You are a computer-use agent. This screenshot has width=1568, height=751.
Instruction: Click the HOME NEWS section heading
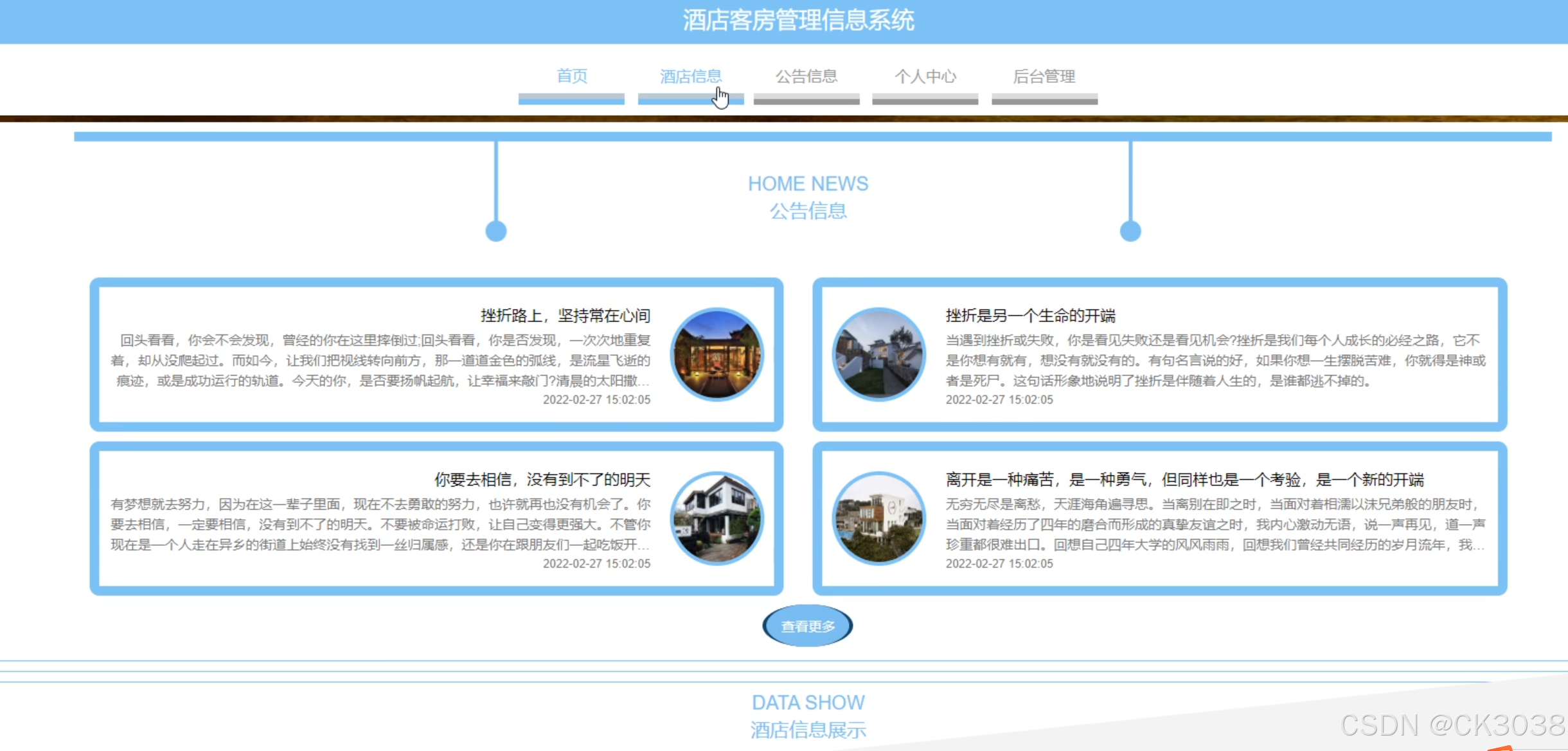coord(808,183)
